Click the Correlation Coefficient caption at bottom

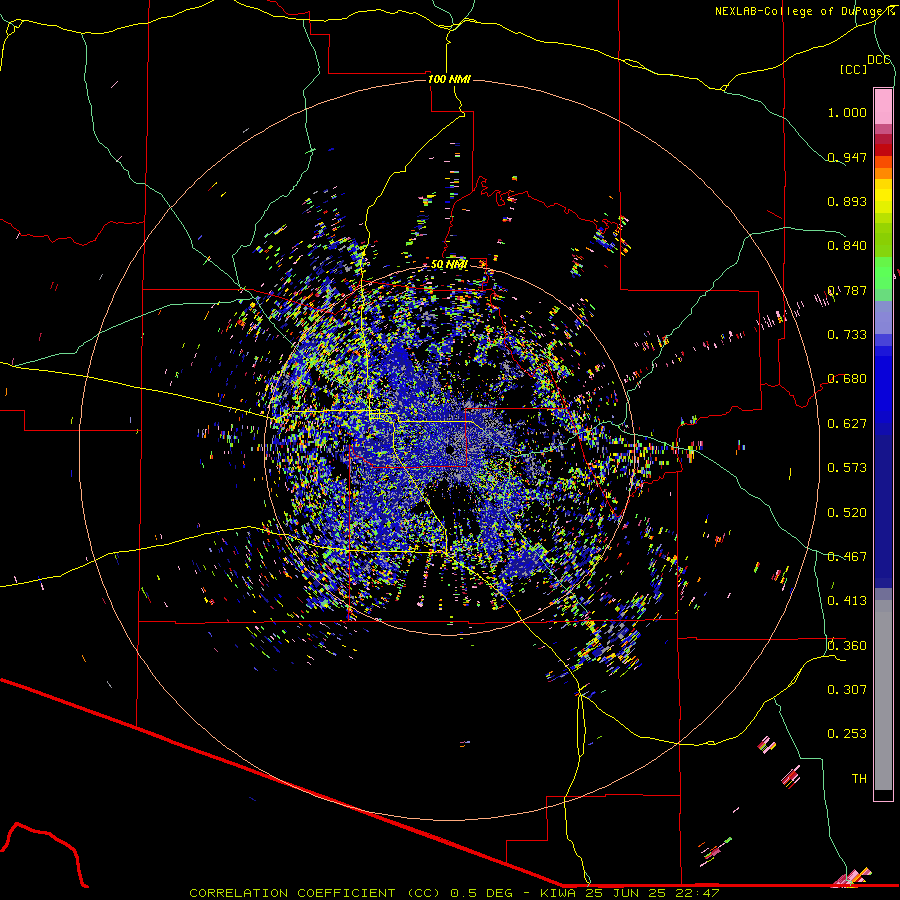coord(454,893)
